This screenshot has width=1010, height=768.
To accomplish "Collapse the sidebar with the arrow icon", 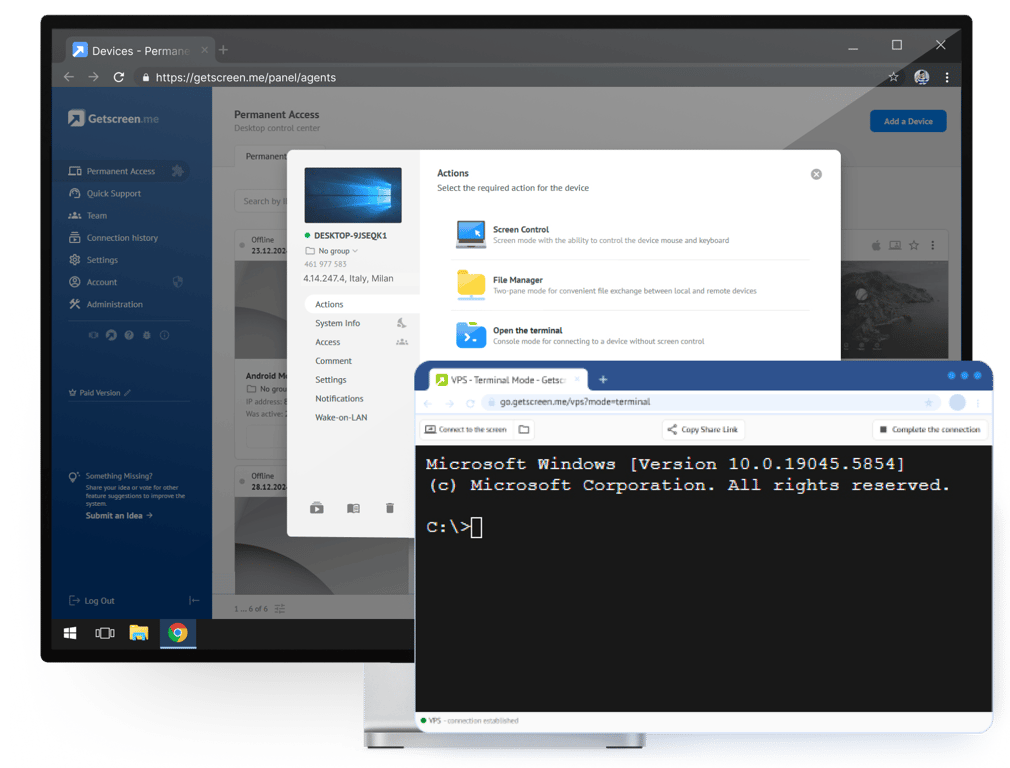I will (x=194, y=600).
